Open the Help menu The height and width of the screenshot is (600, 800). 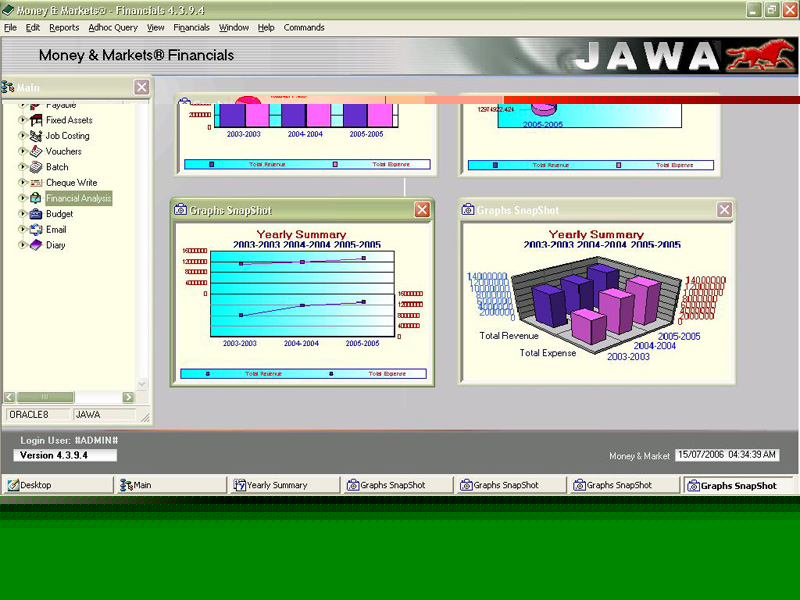[266, 28]
